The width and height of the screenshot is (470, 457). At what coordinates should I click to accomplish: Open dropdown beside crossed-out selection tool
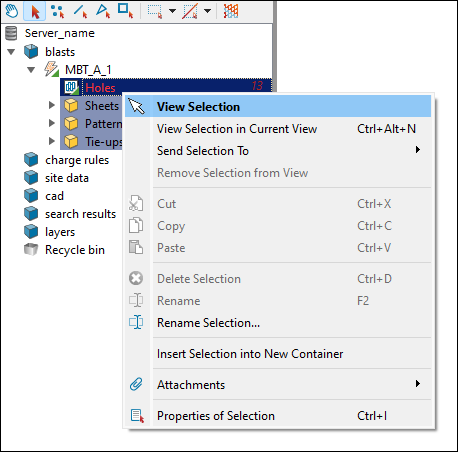click(207, 11)
